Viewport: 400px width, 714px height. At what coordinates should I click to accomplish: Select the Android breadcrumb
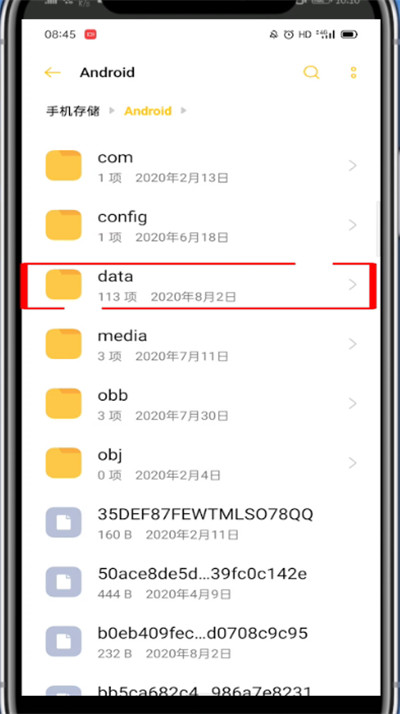point(148,111)
